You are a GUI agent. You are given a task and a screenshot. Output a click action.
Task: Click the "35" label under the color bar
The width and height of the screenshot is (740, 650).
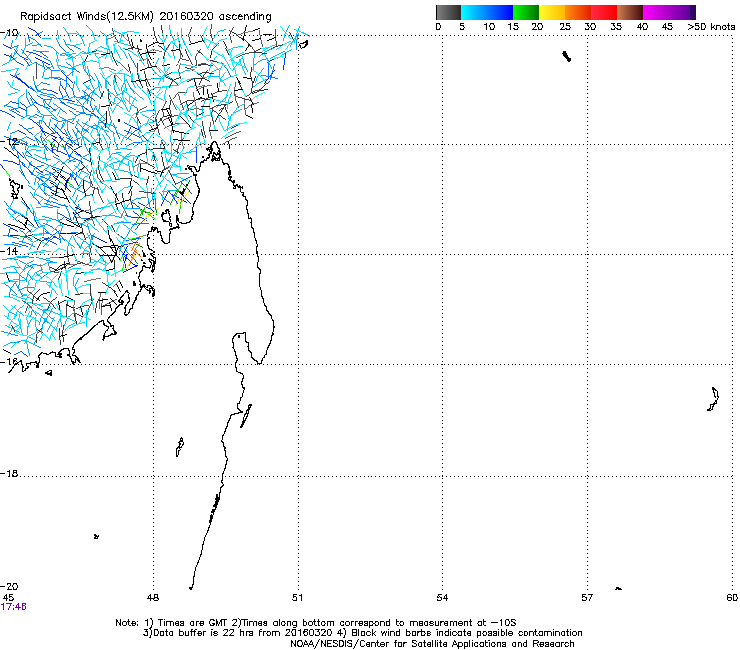(x=616, y=27)
